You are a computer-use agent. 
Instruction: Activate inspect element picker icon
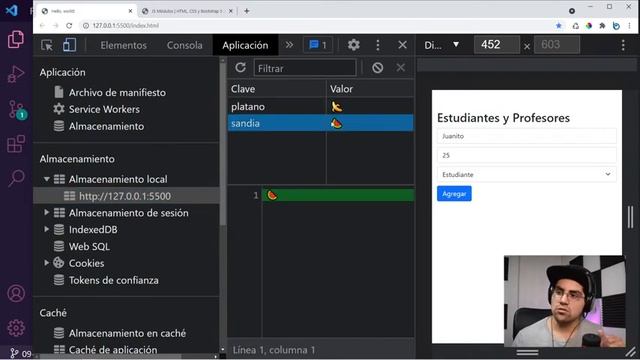point(47,45)
